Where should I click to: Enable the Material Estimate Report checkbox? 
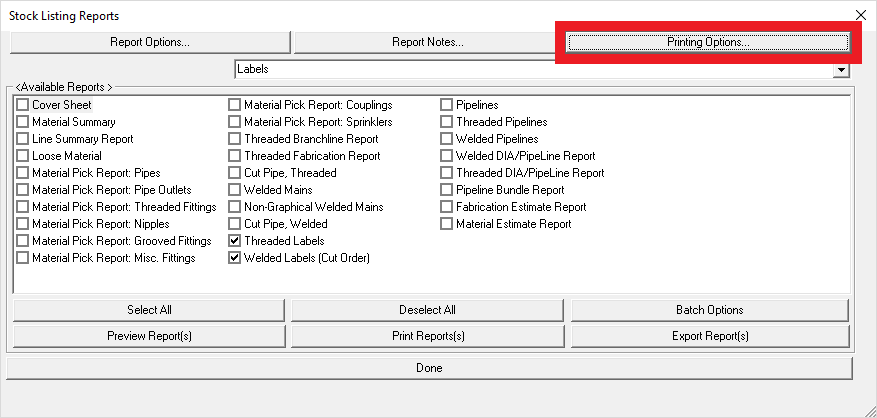point(446,224)
